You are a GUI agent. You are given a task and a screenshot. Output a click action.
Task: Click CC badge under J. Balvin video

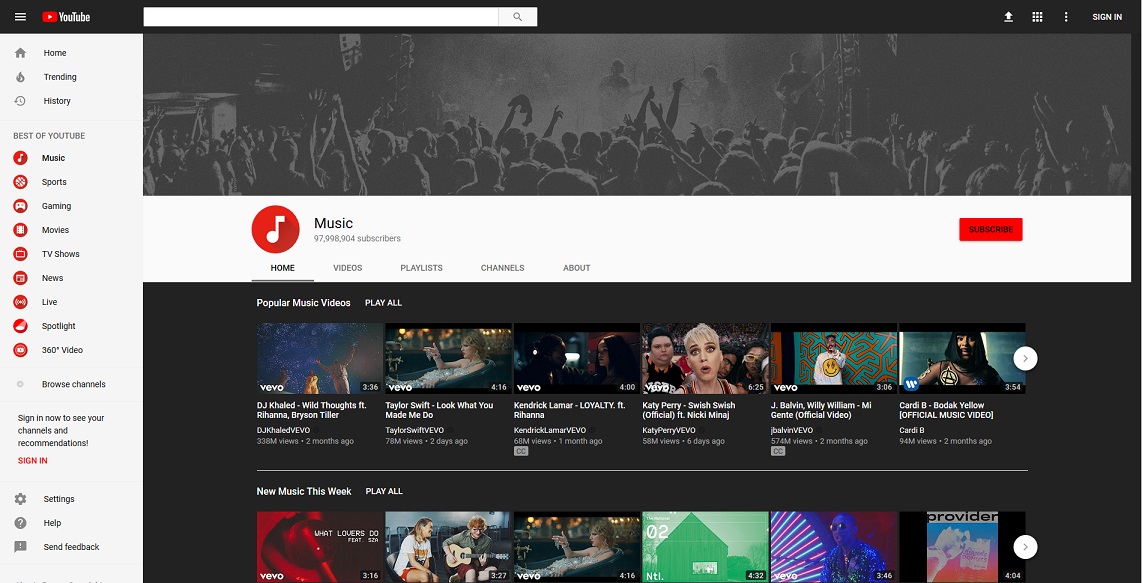pyautogui.click(x=778, y=452)
